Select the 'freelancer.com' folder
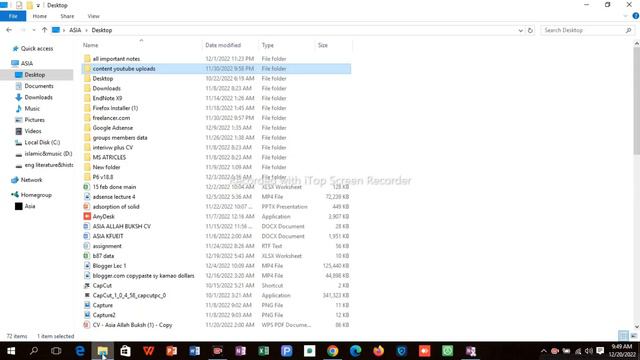640x360 pixels. click(x=111, y=118)
